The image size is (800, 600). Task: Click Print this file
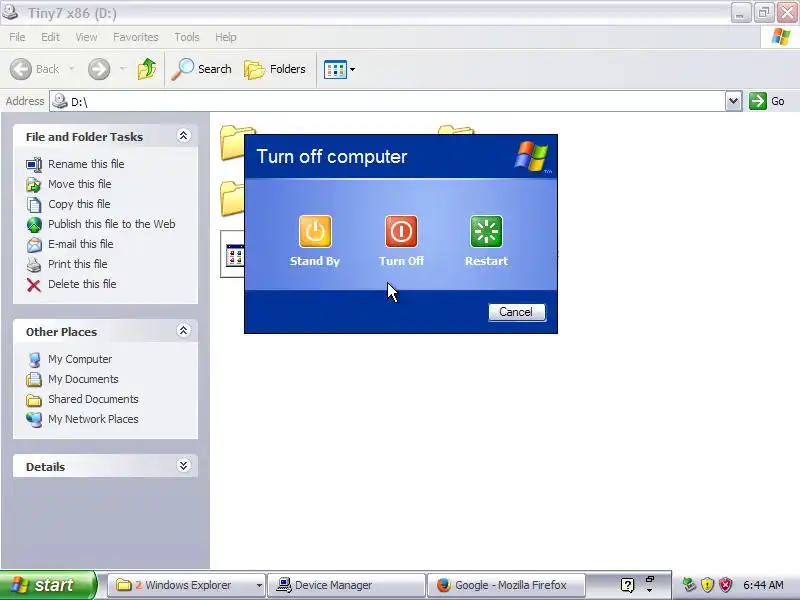78,264
